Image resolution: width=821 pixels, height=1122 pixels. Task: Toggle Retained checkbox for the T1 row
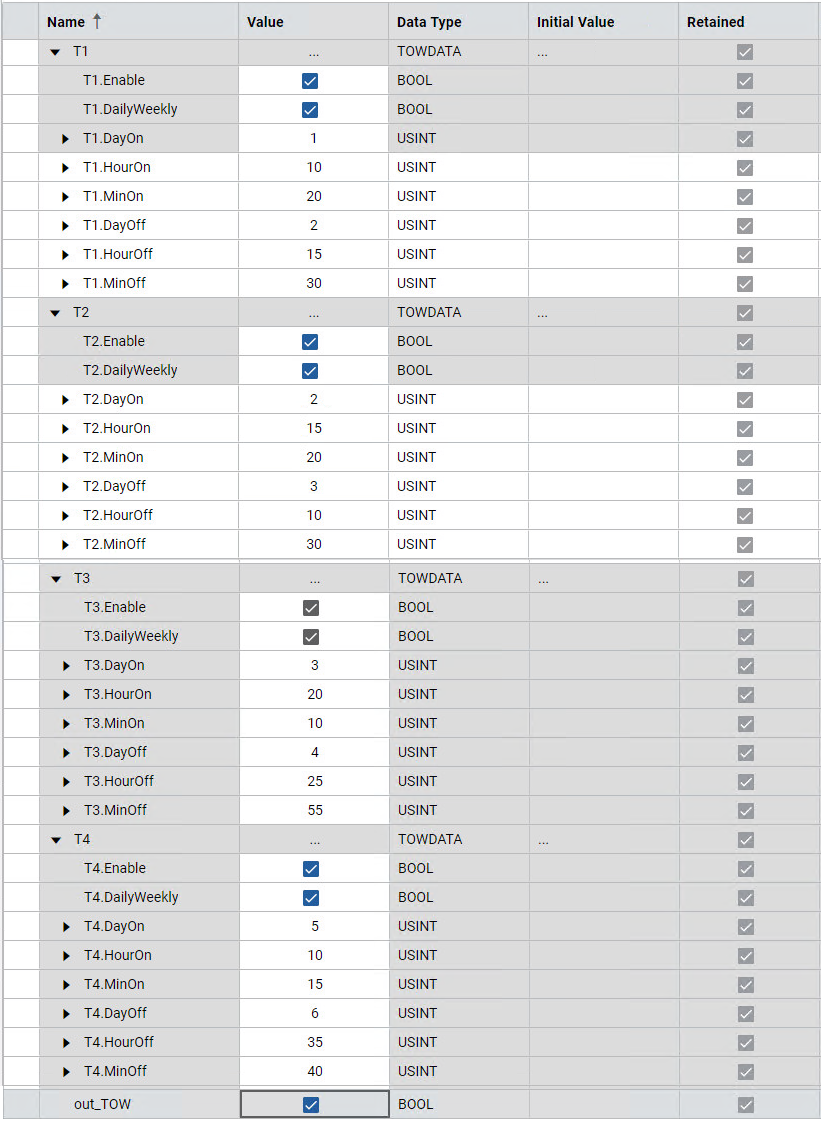pyautogui.click(x=745, y=52)
